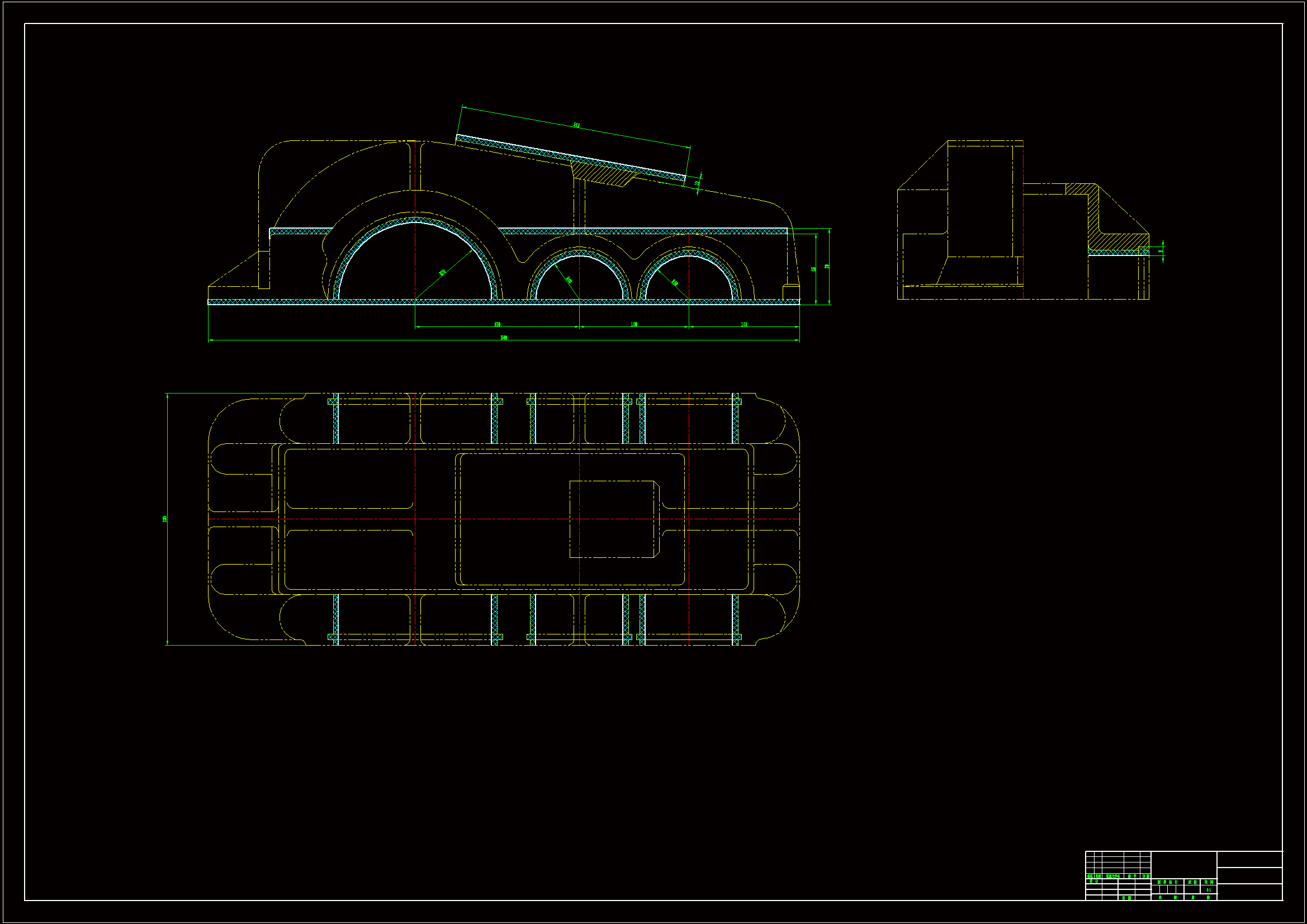Select the 150 horizontal dimension label
Image resolution: width=1307 pixels, height=924 pixels.
tap(497, 325)
